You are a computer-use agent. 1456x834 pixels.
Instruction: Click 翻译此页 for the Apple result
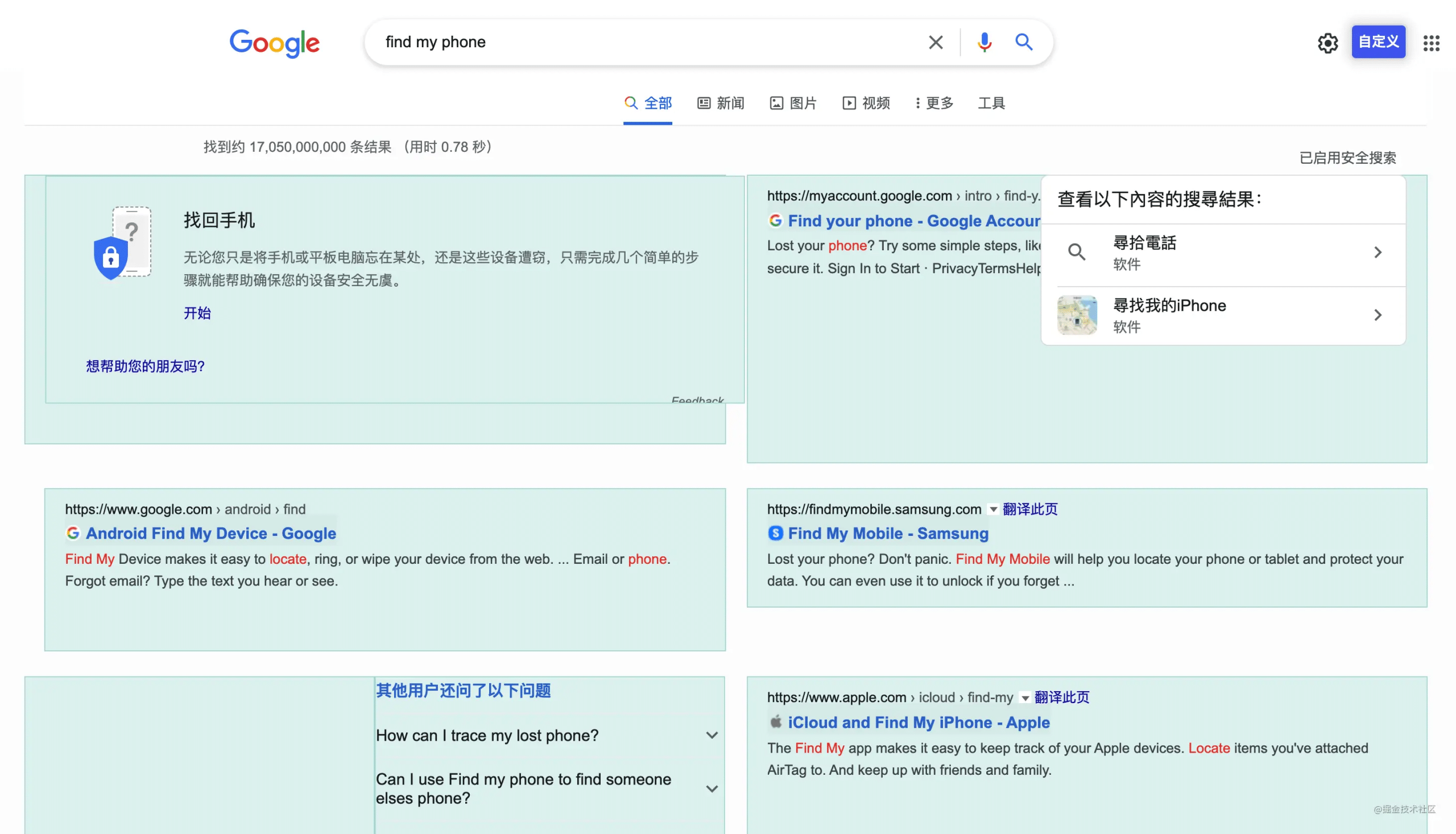point(1061,697)
